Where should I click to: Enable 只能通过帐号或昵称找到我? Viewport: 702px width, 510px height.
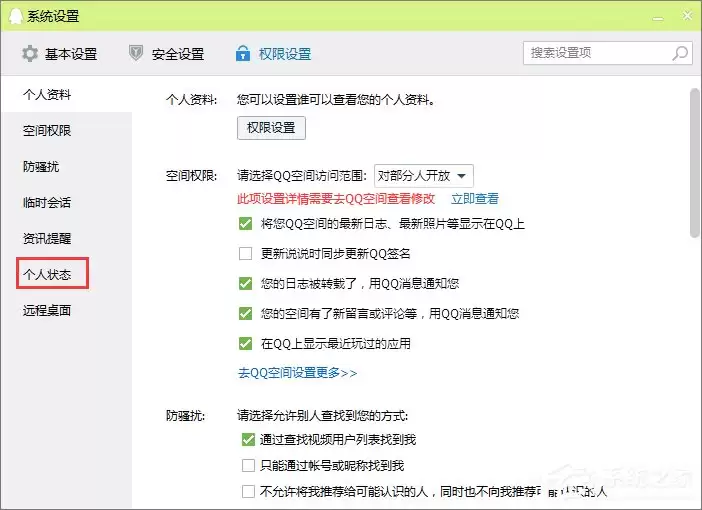[x=248, y=466]
